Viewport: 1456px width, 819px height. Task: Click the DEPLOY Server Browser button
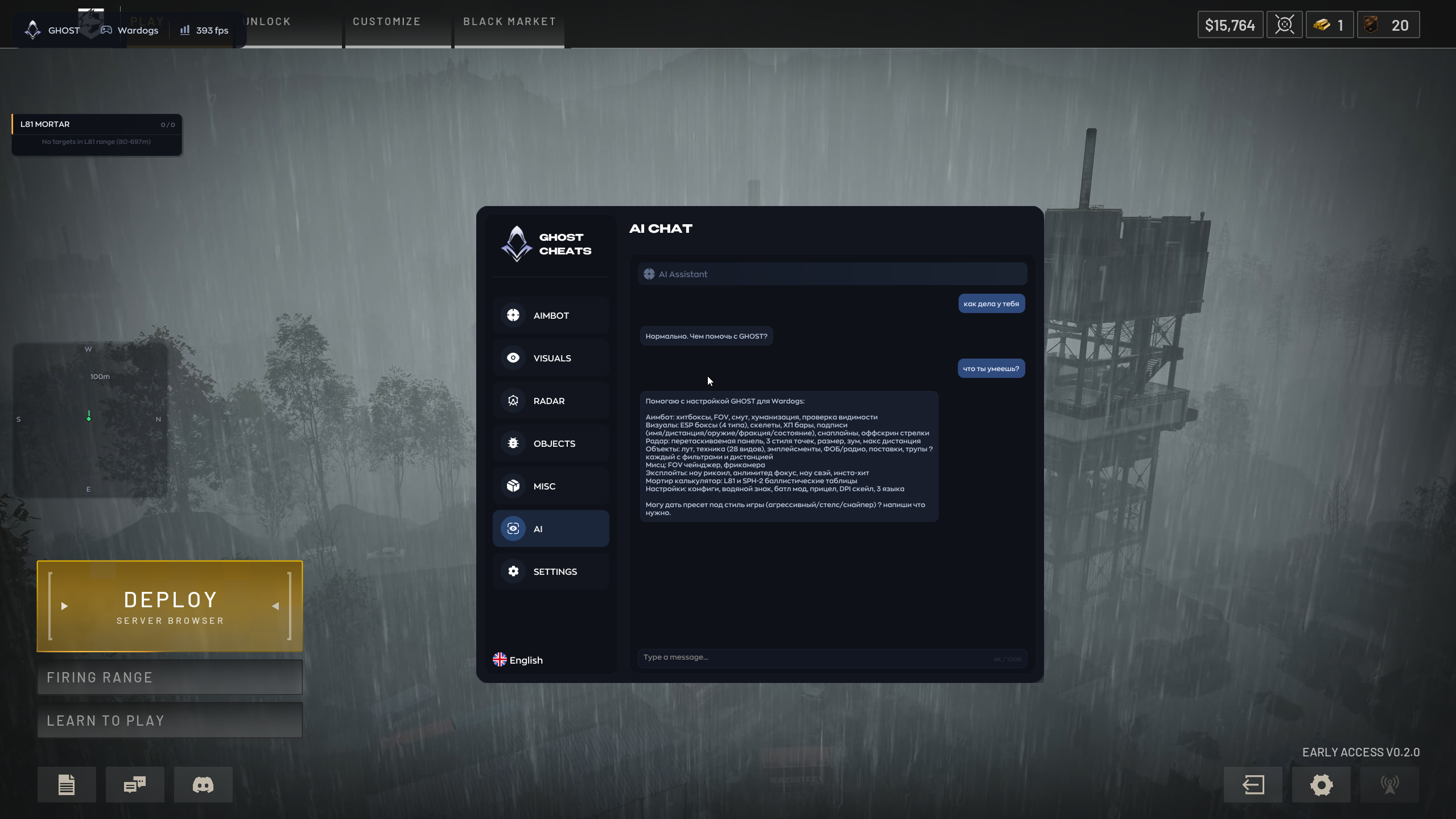point(170,606)
